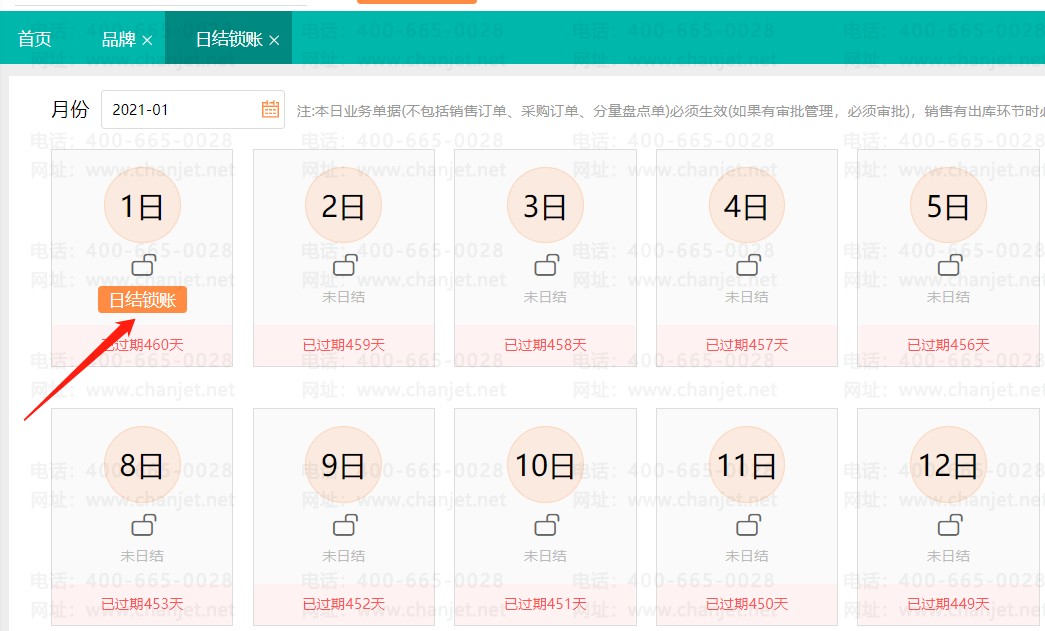Select the 9日 date circle
1045x631 pixels.
pos(343,464)
